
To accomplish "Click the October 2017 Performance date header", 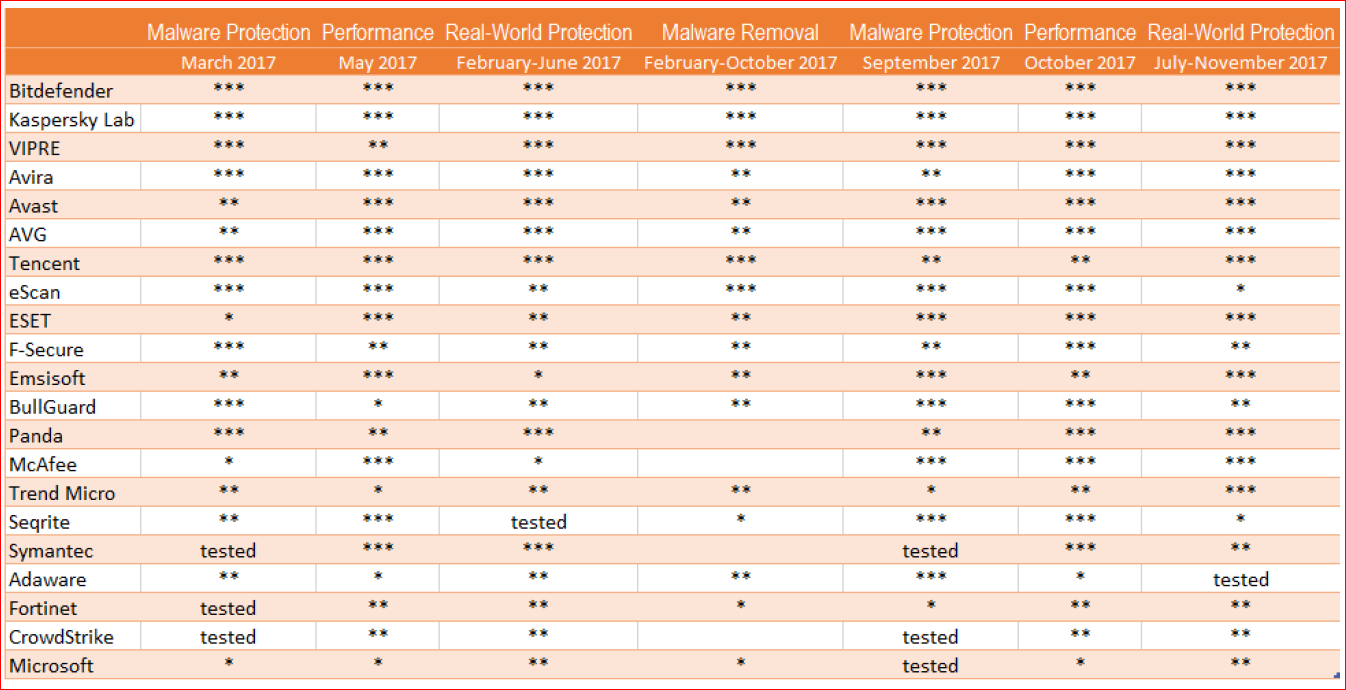I will (1080, 62).
